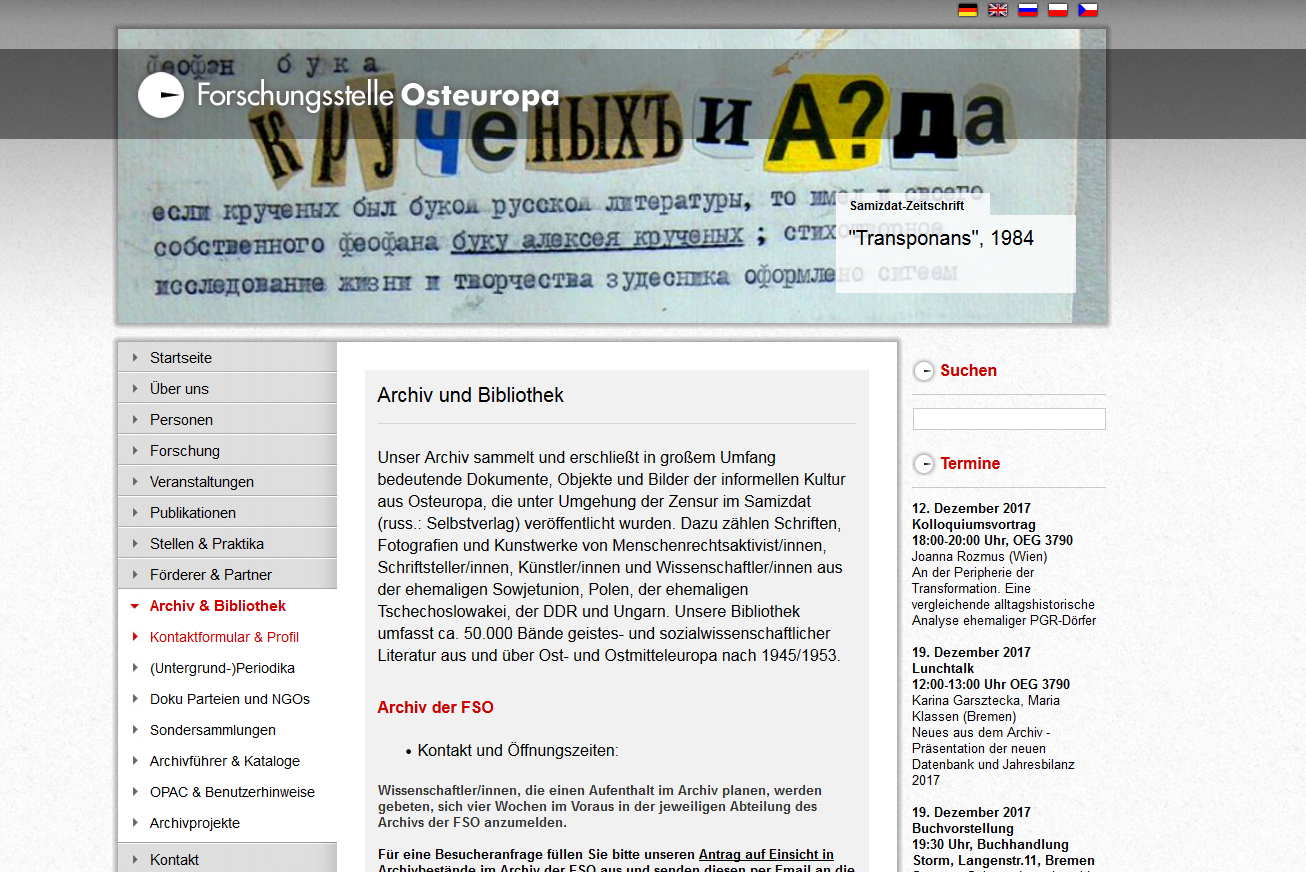
Task: Click the Archiv der FSO heading
Action: pyautogui.click(x=435, y=707)
